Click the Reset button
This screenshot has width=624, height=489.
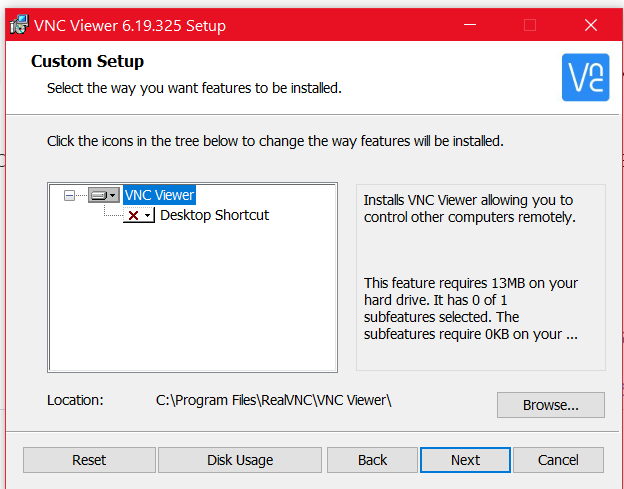click(x=89, y=460)
